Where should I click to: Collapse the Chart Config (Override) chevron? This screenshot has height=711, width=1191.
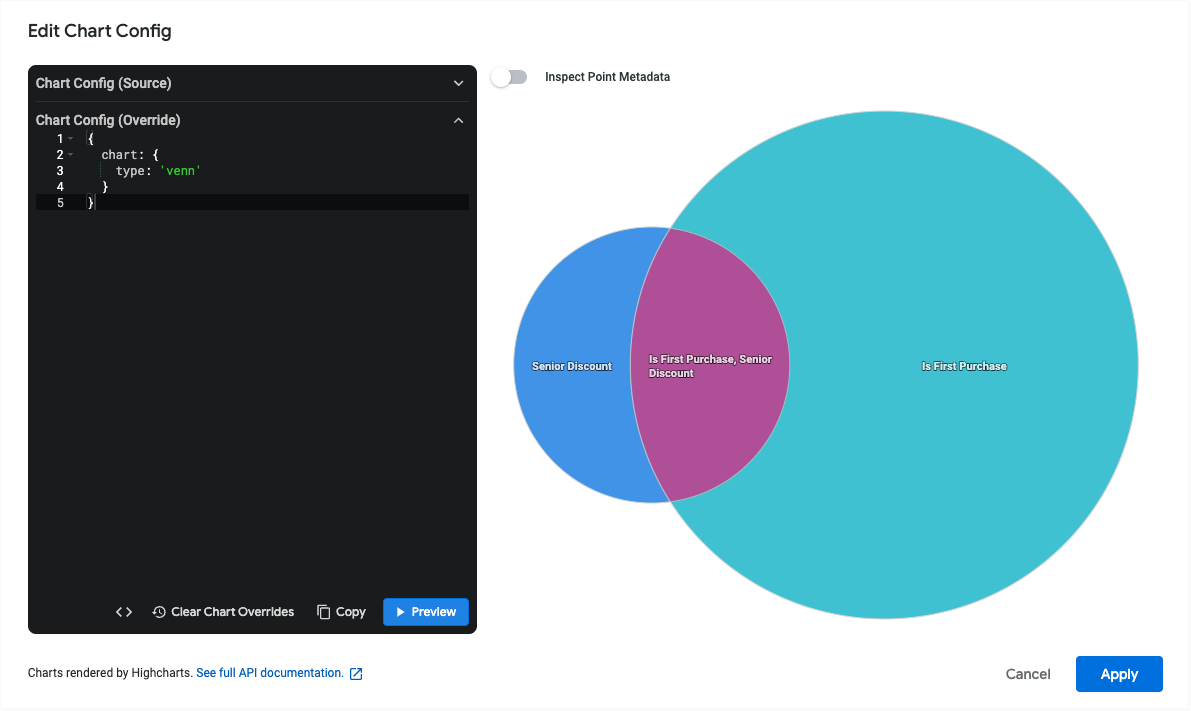[458, 121]
